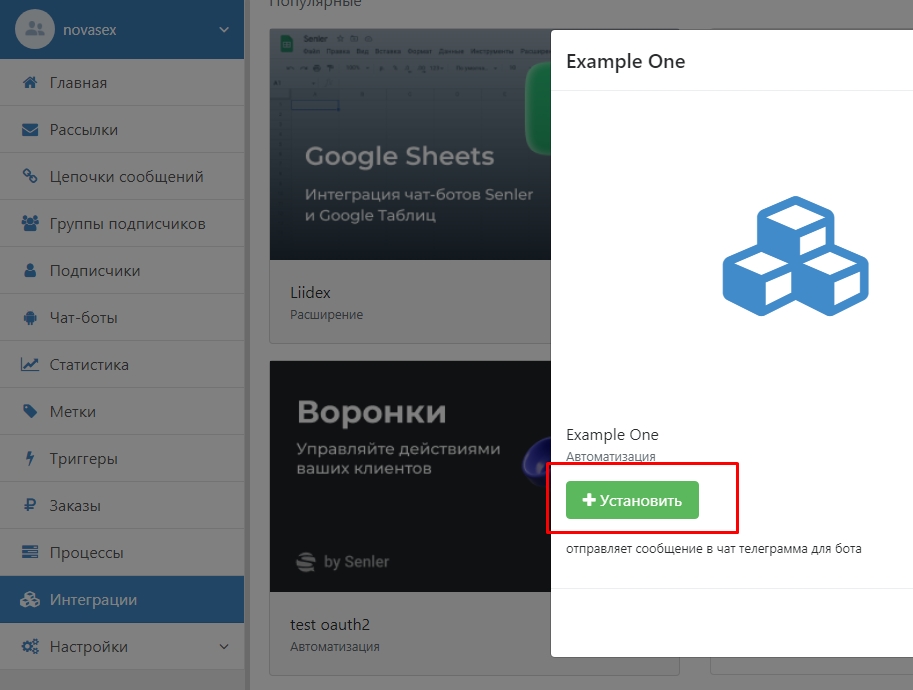Click the Google Sheets banner thumbnail

(x=410, y=145)
